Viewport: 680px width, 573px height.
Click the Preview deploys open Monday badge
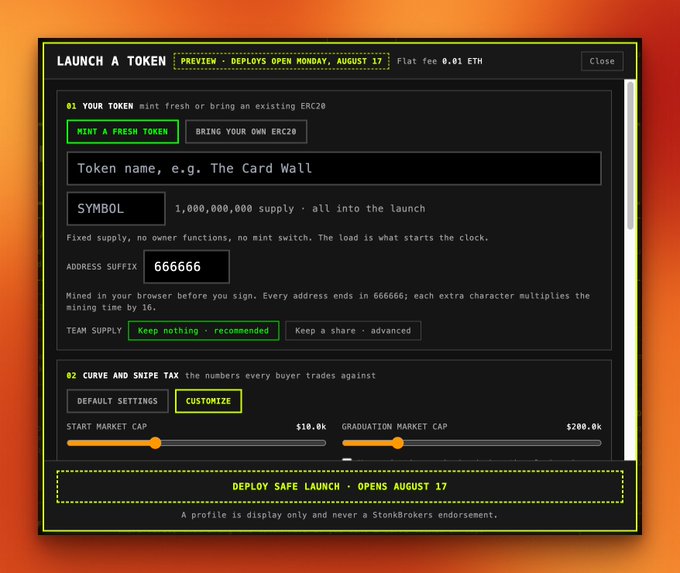pos(281,61)
